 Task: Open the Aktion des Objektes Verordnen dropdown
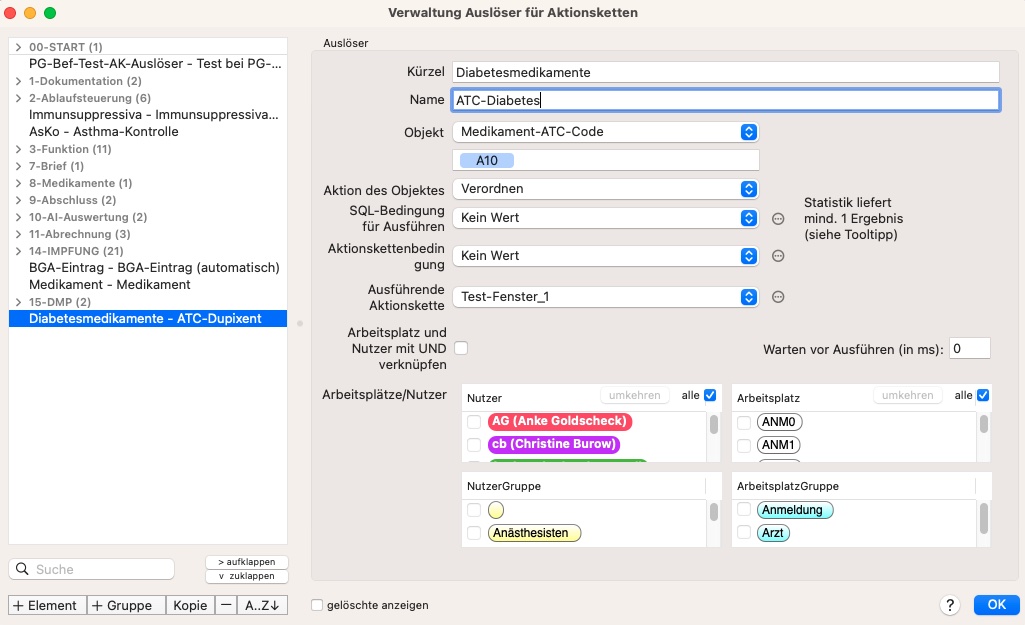pyautogui.click(x=605, y=189)
